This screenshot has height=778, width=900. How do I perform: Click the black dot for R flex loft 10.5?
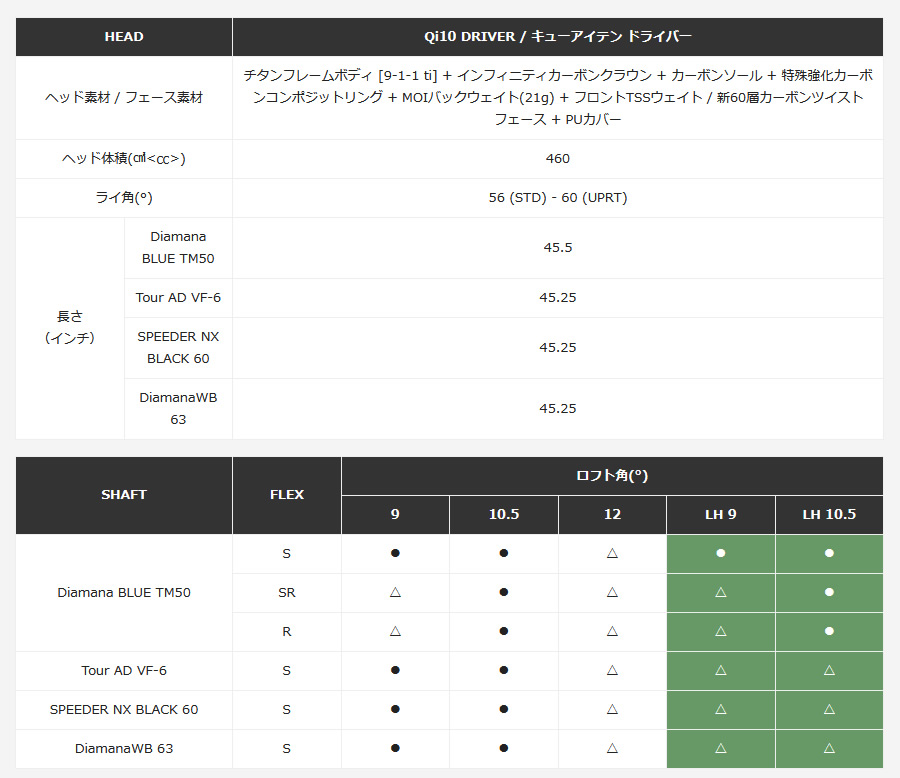click(503, 632)
